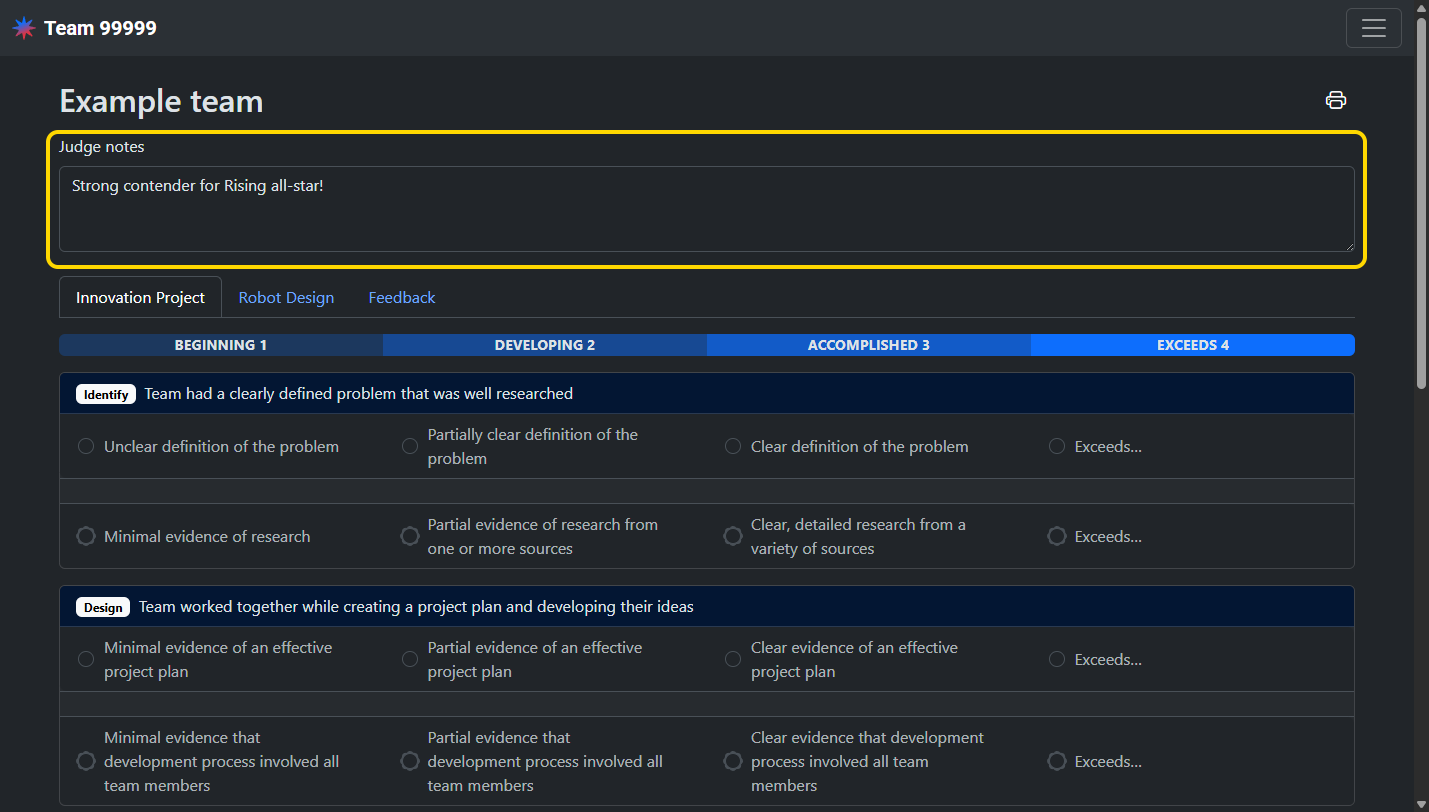Open the hamburger navigation menu
Screen dimensions: 1429x812
coord(1373,28)
